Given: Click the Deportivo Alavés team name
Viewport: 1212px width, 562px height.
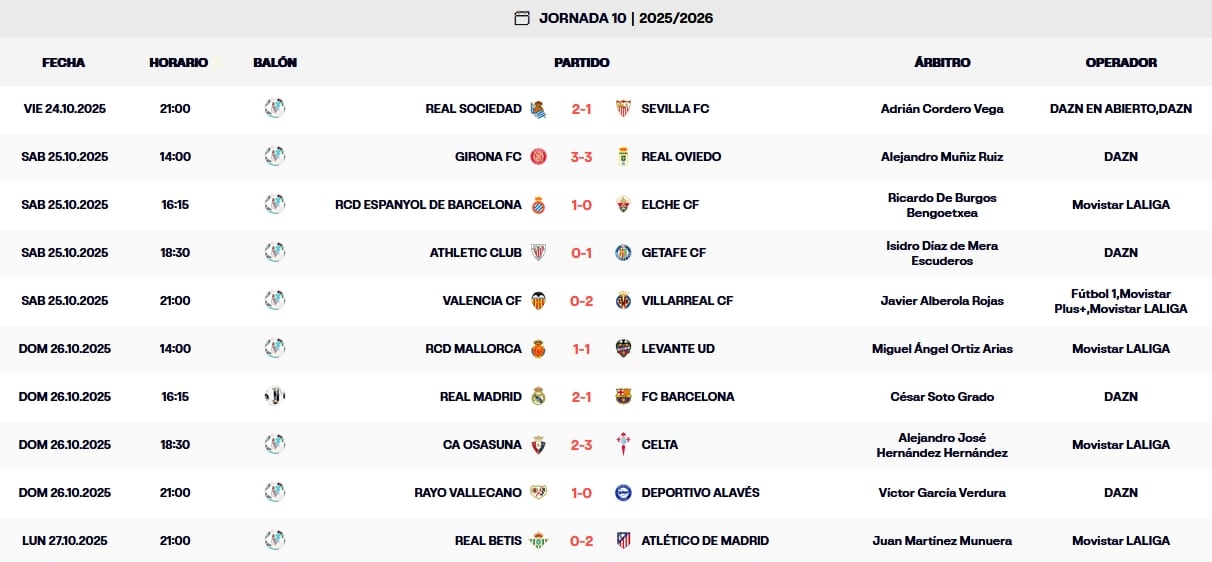Looking at the screenshot, I should (700, 493).
